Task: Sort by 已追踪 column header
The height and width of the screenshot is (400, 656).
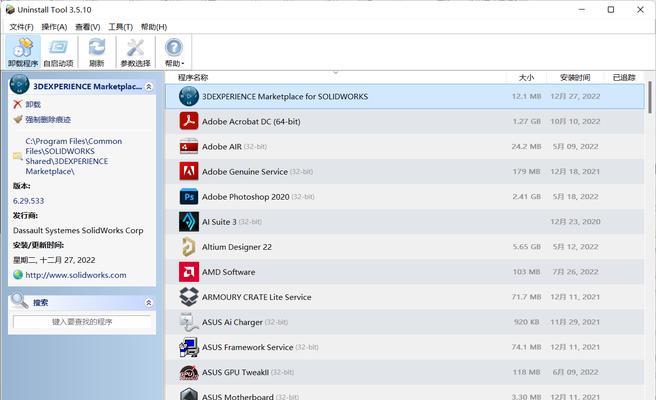Action: (x=624, y=77)
